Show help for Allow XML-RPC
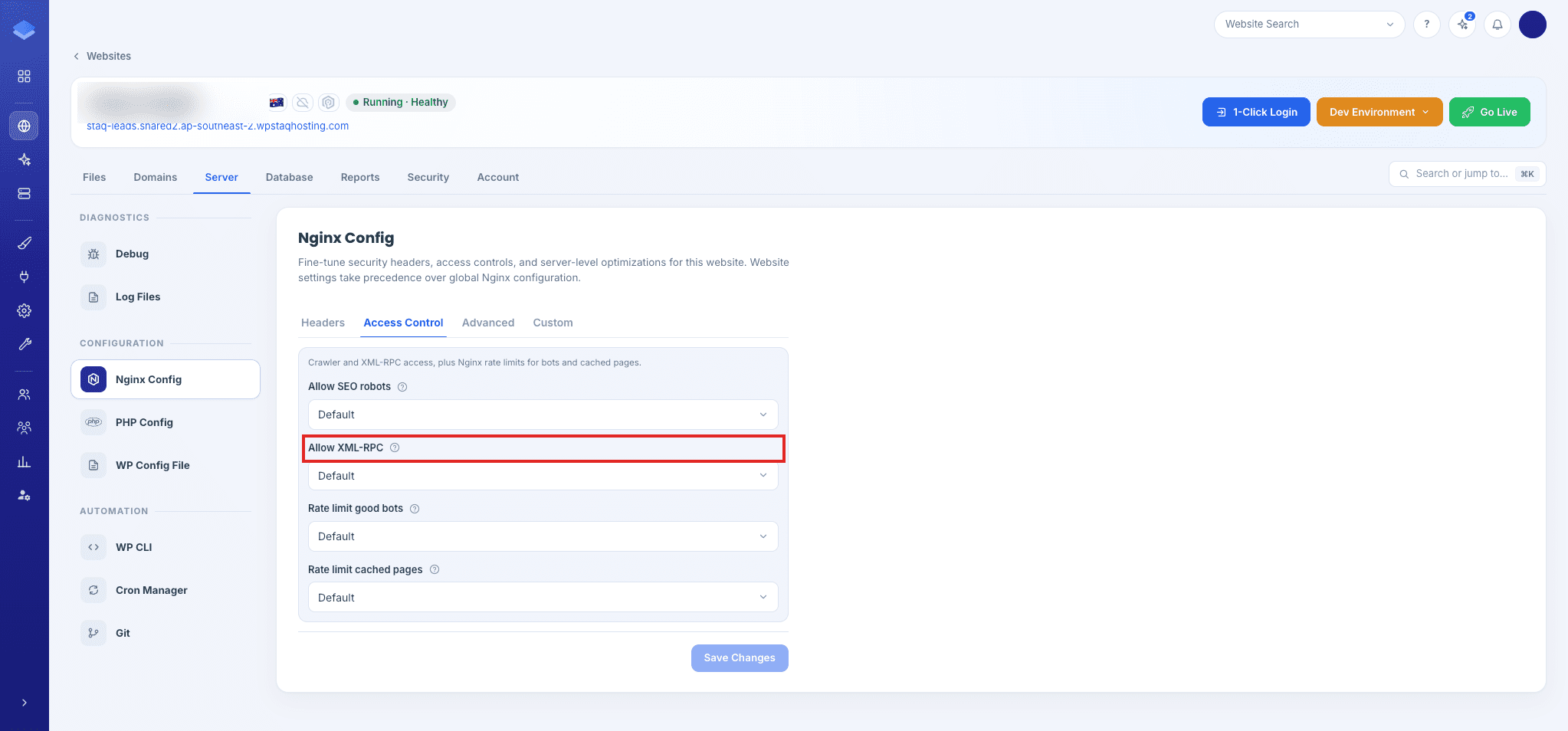Viewport: 1568px width, 731px height. pos(395,448)
